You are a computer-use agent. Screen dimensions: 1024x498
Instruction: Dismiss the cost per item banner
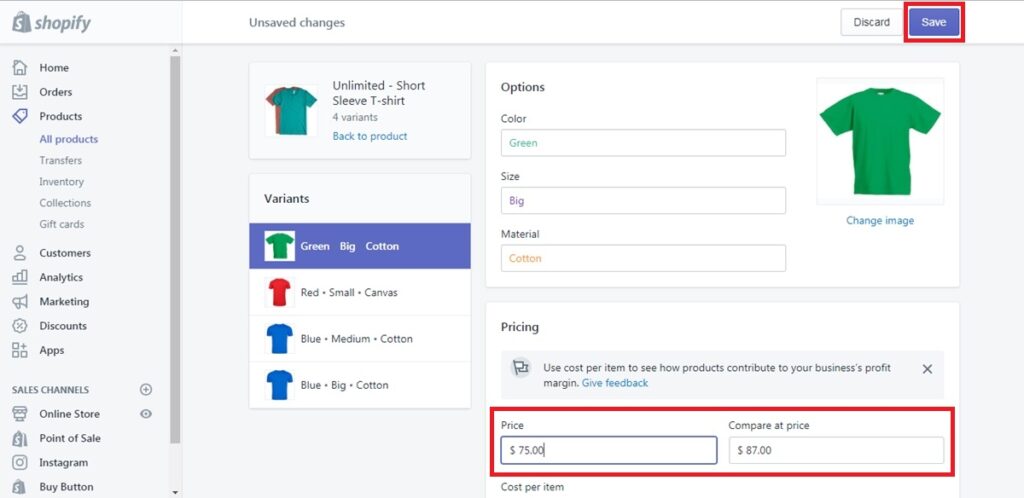[x=927, y=369]
